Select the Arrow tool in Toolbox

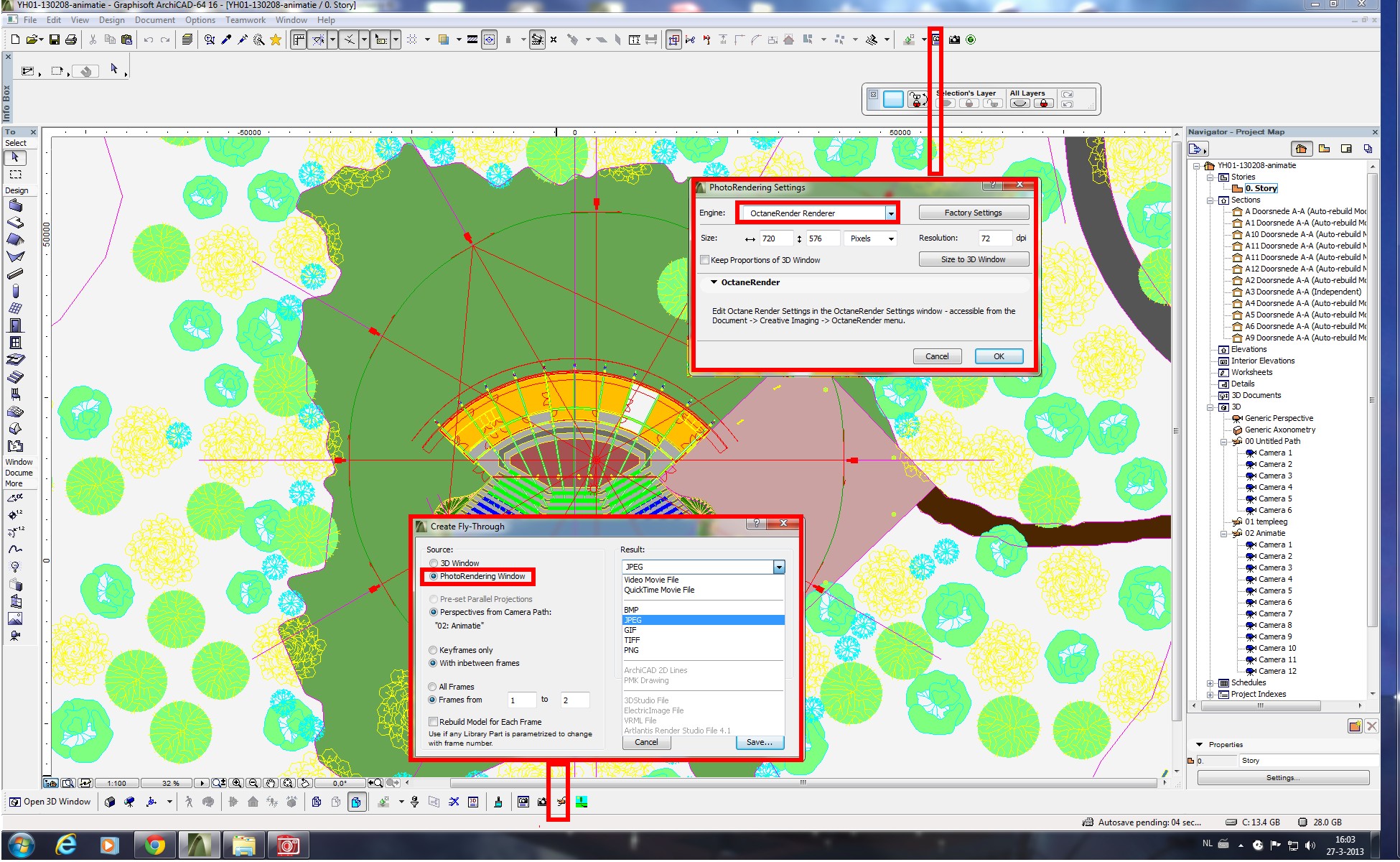(x=15, y=157)
